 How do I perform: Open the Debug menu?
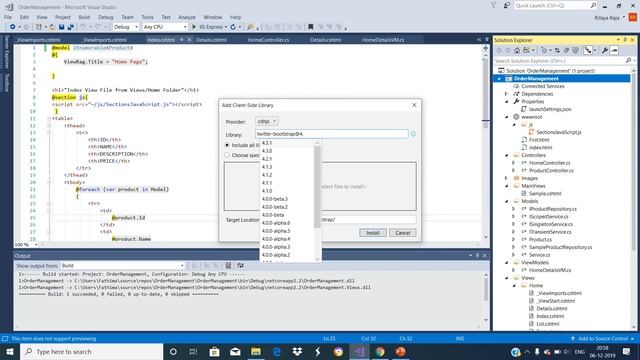point(105,17)
